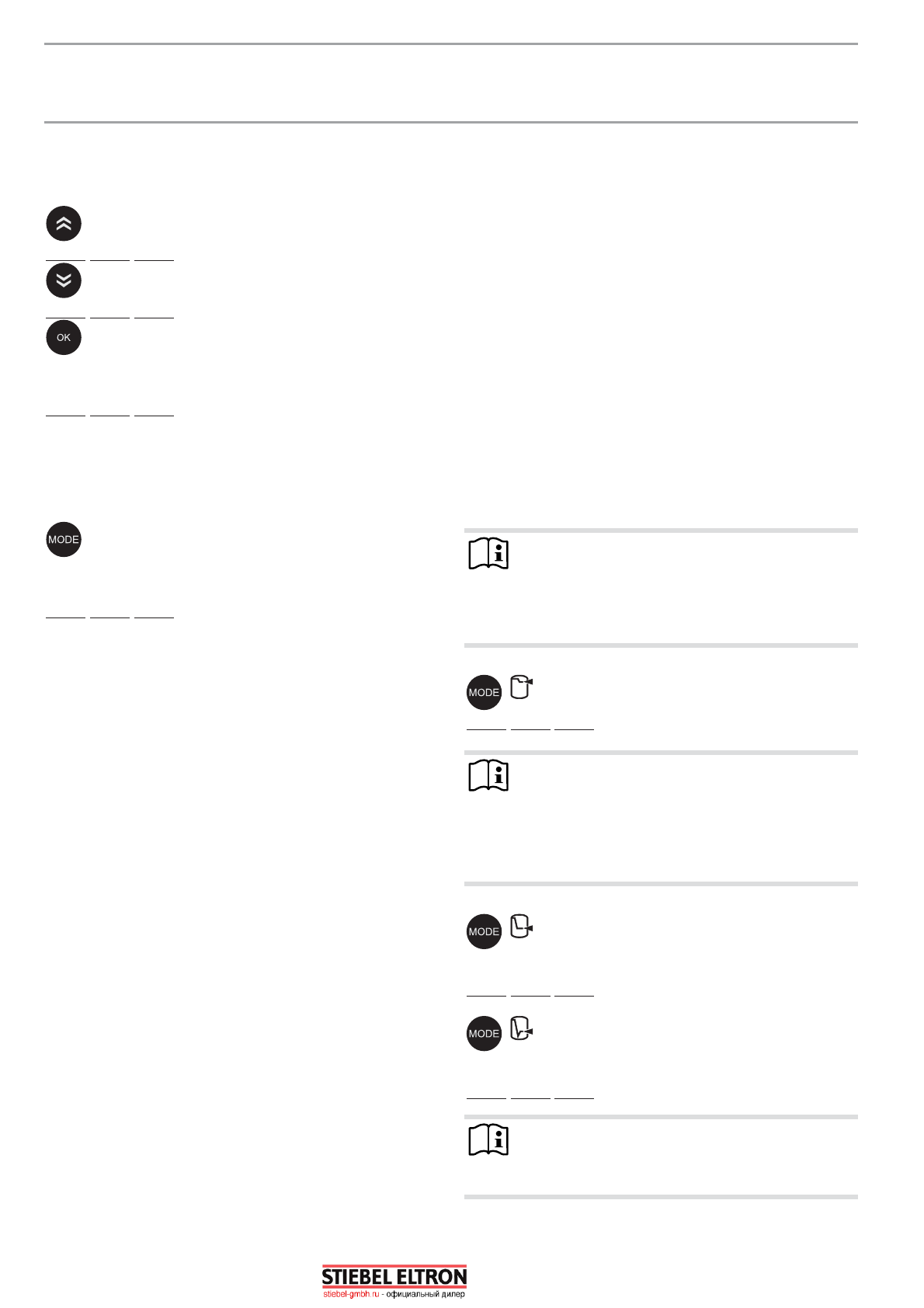Click the STIEBEL ELTRON logo
The image size is (924, 1308).
[394, 1276]
